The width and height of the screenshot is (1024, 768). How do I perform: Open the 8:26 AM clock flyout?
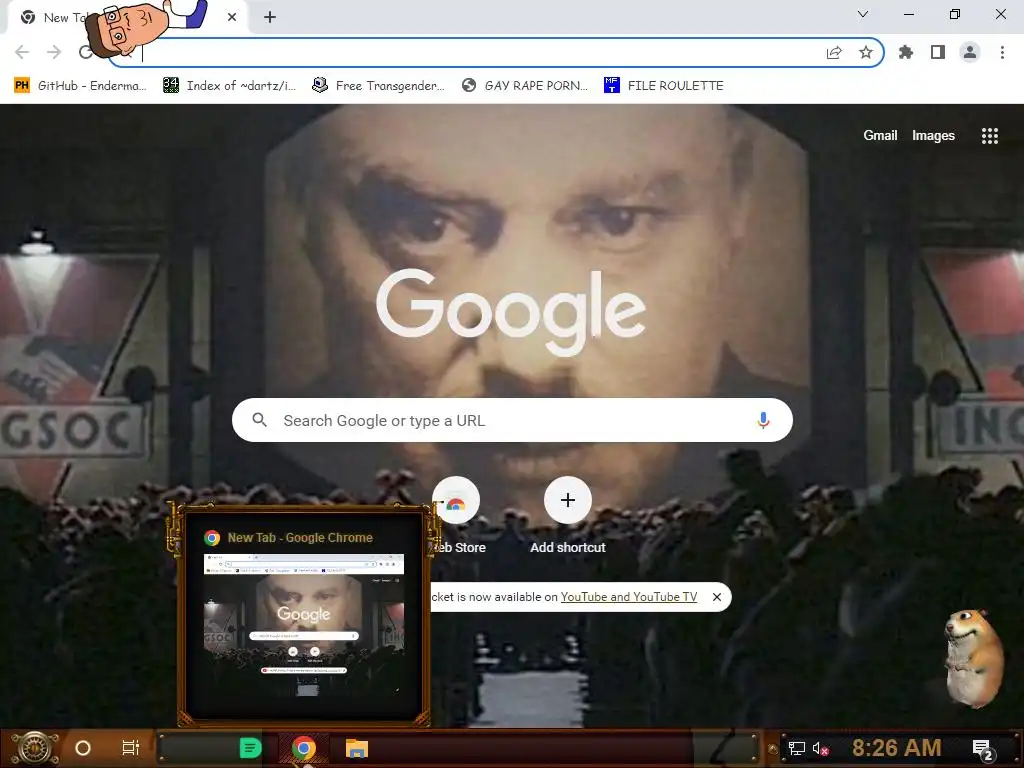tap(897, 747)
